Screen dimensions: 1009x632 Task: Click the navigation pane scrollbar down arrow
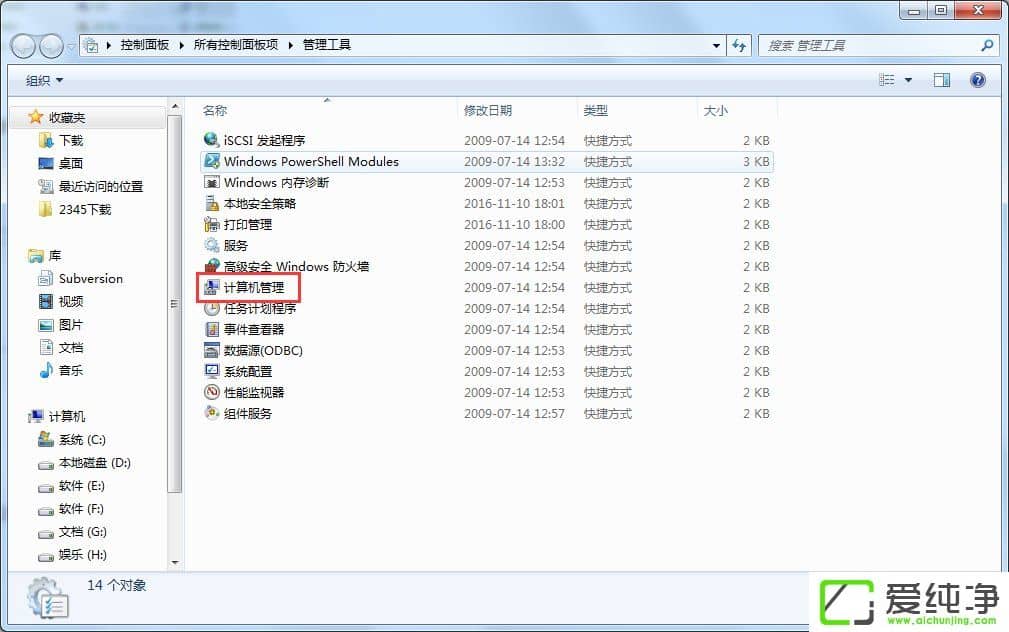[175, 562]
